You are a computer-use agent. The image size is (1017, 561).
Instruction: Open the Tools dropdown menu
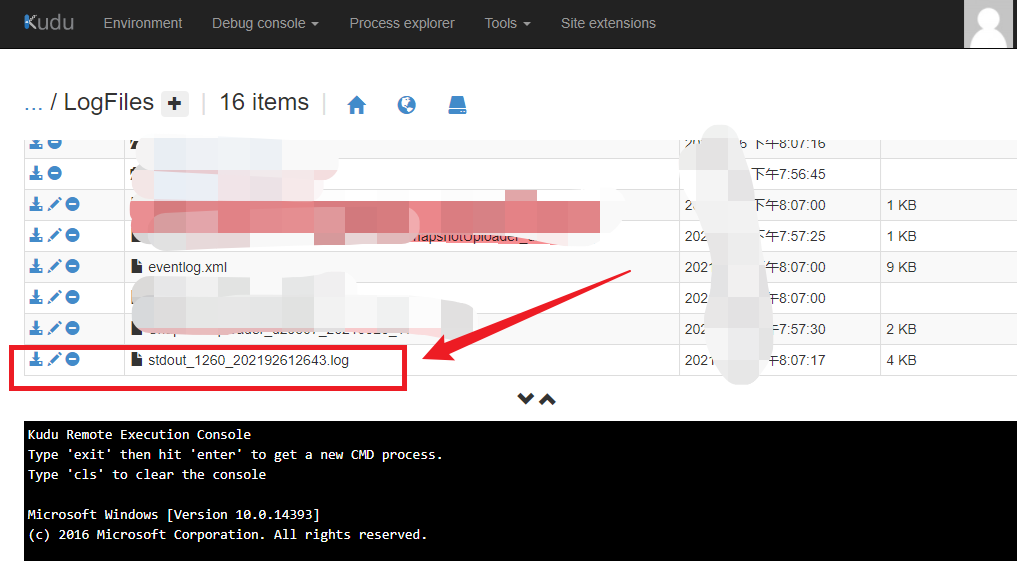pyautogui.click(x=507, y=23)
